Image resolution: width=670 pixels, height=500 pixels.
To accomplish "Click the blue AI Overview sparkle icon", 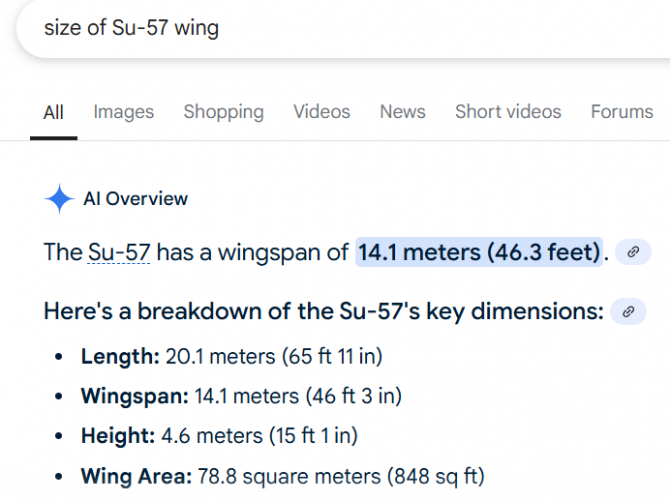I will [x=59, y=199].
